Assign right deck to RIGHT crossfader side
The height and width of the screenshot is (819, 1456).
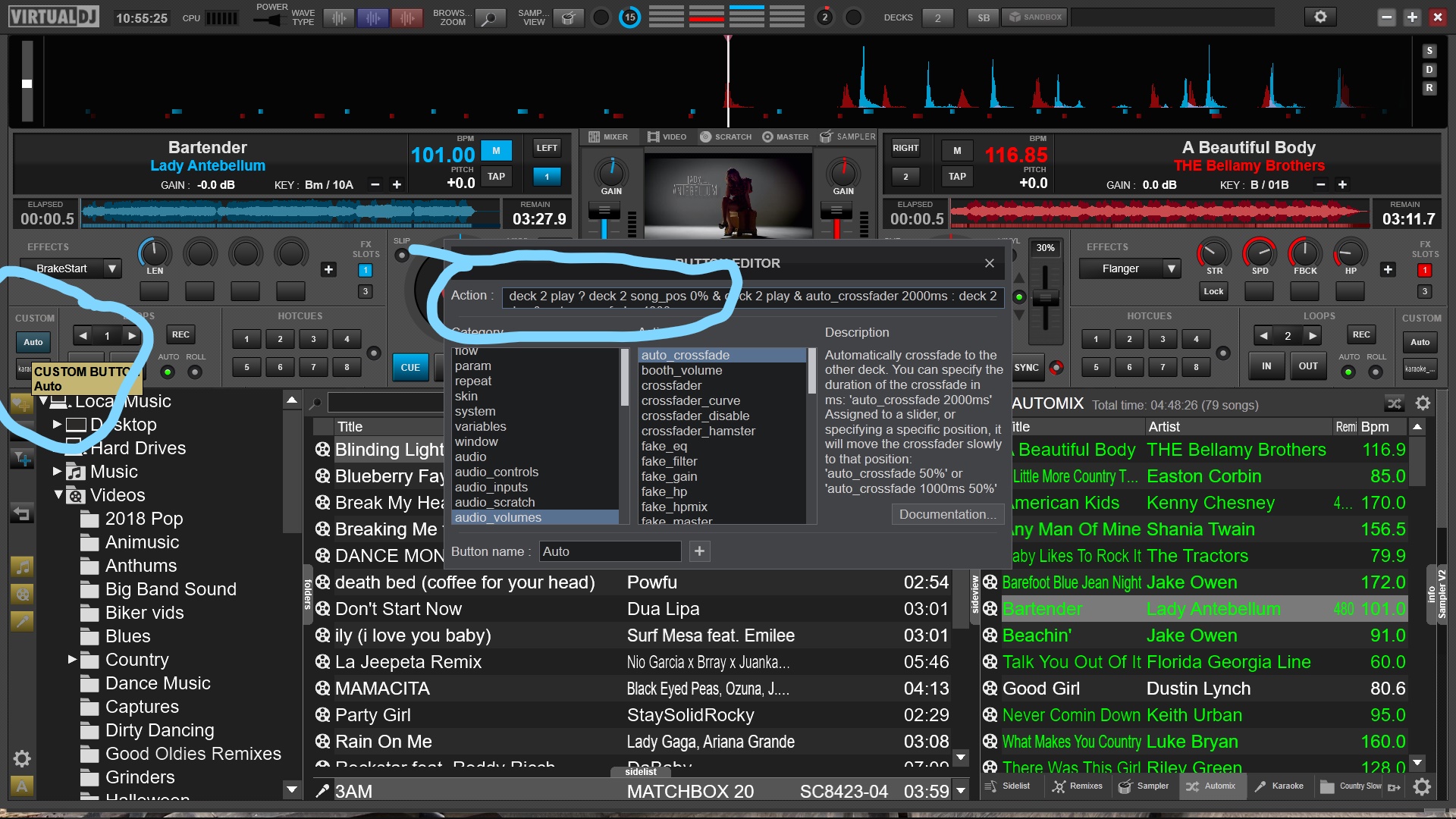[905, 148]
